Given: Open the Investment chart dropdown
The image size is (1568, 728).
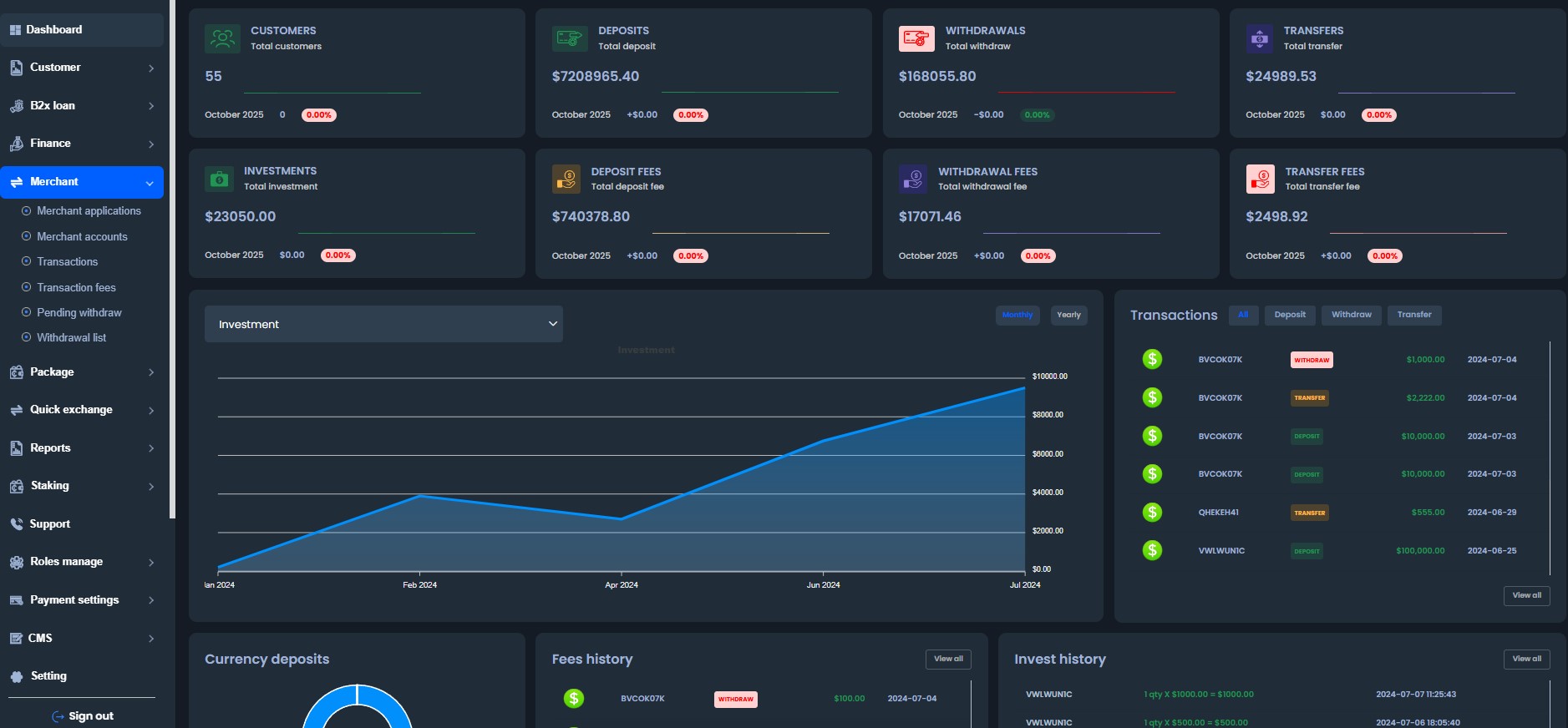Looking at the screenshot, I should [383, 324].
